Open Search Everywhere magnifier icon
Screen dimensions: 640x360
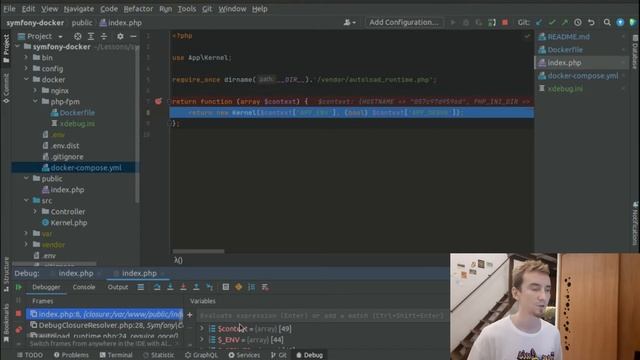(x=607, y=22)
